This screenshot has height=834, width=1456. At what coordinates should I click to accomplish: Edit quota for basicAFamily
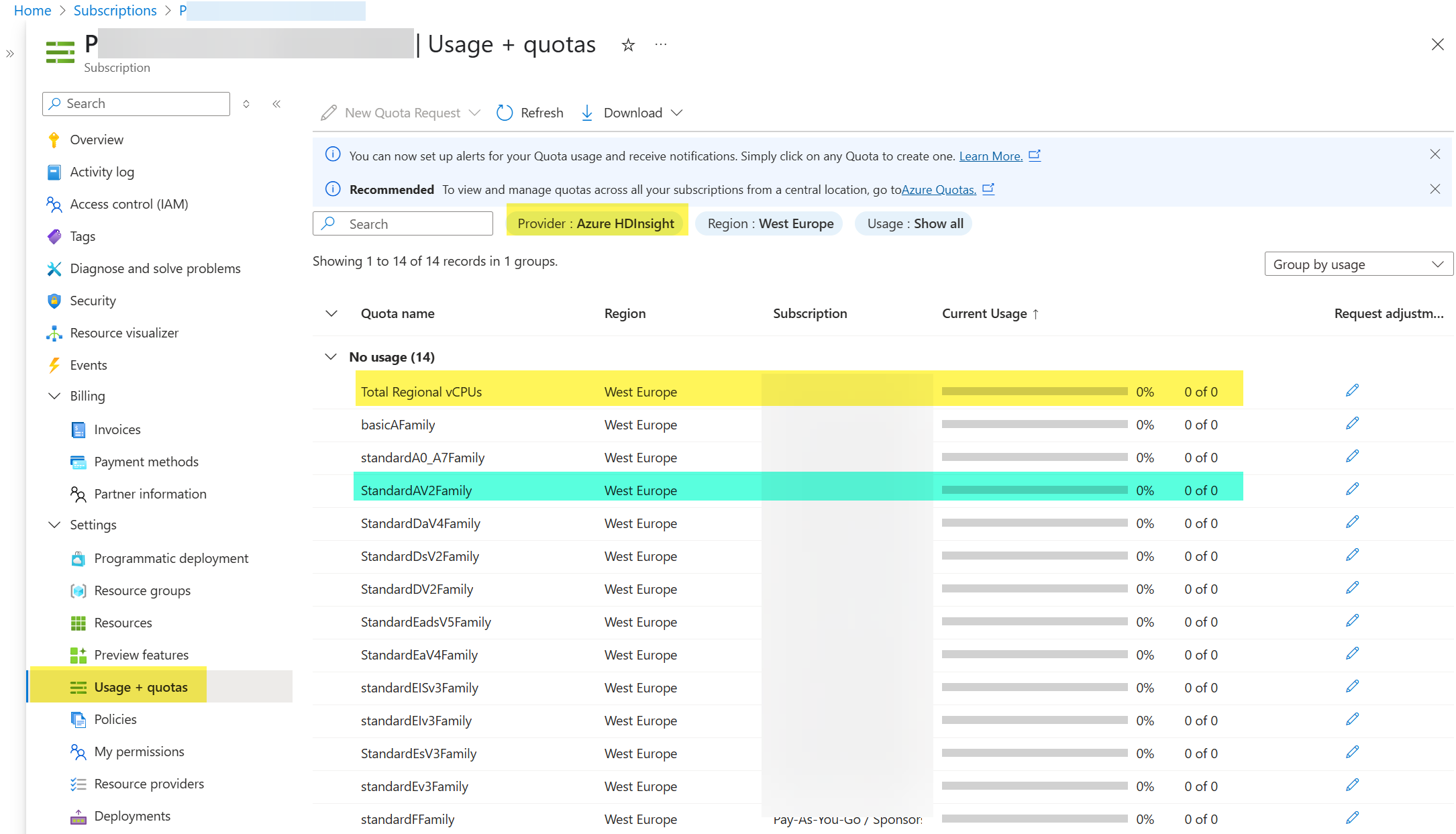pyautogui.click(x=1352, y=423)
